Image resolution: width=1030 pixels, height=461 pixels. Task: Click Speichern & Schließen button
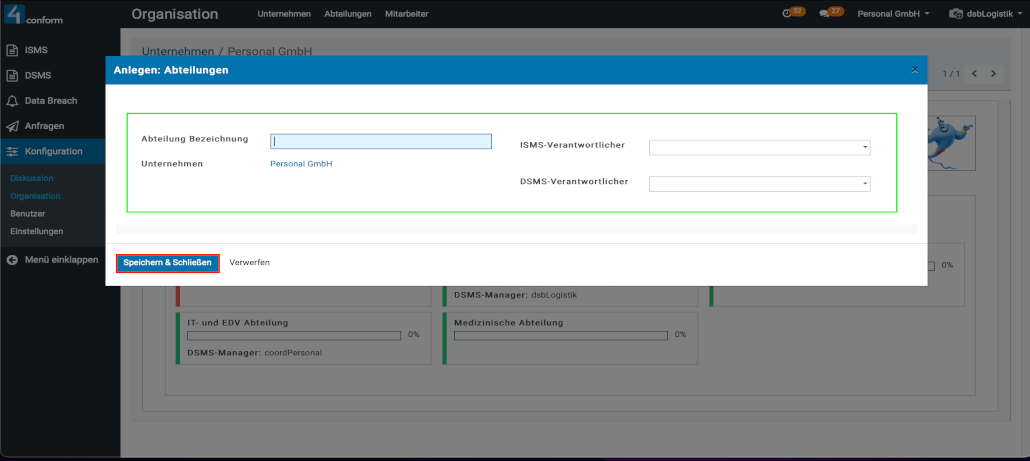point(167,263)
